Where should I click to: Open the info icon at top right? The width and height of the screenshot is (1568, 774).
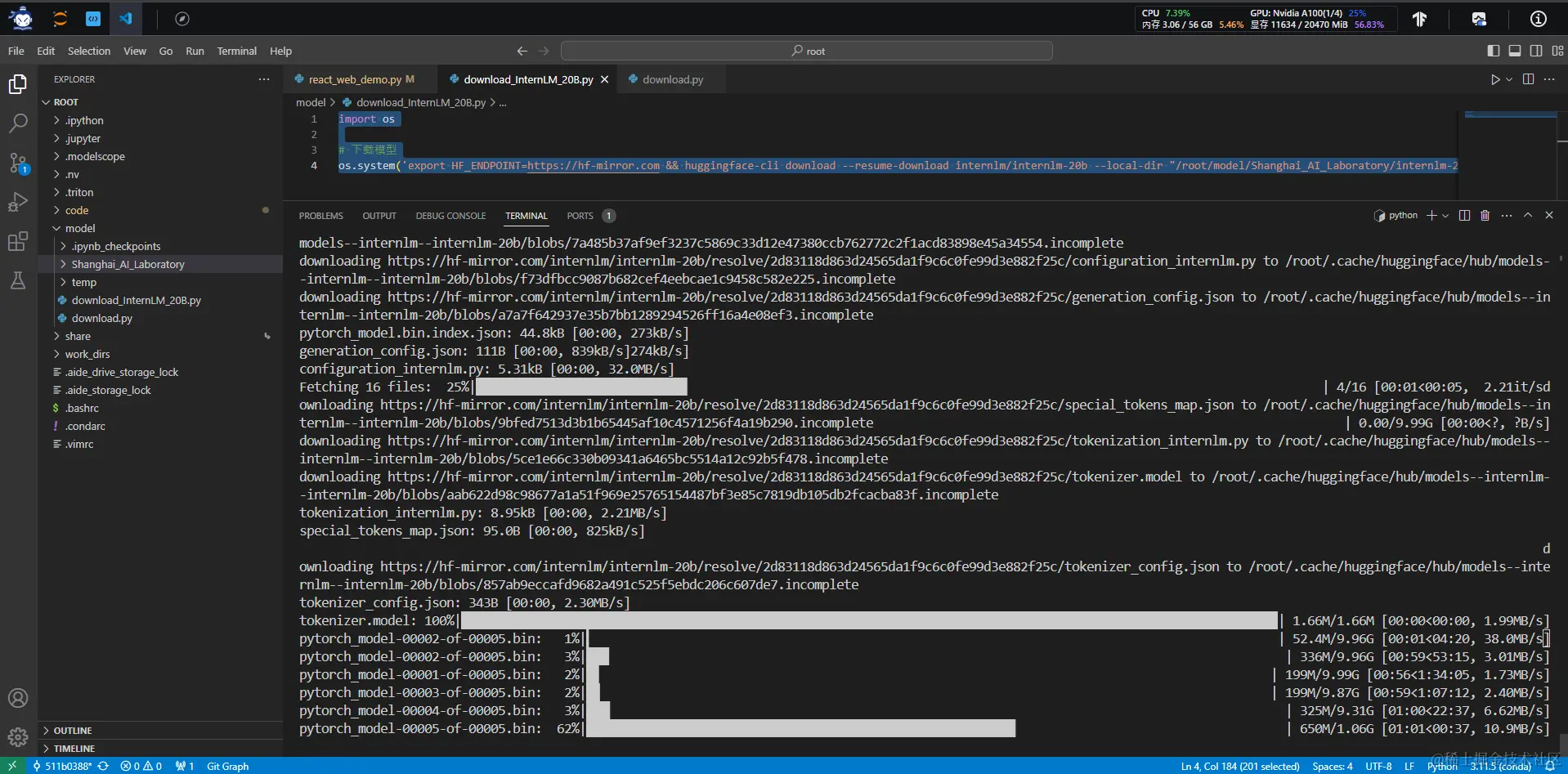[1538, 19]
